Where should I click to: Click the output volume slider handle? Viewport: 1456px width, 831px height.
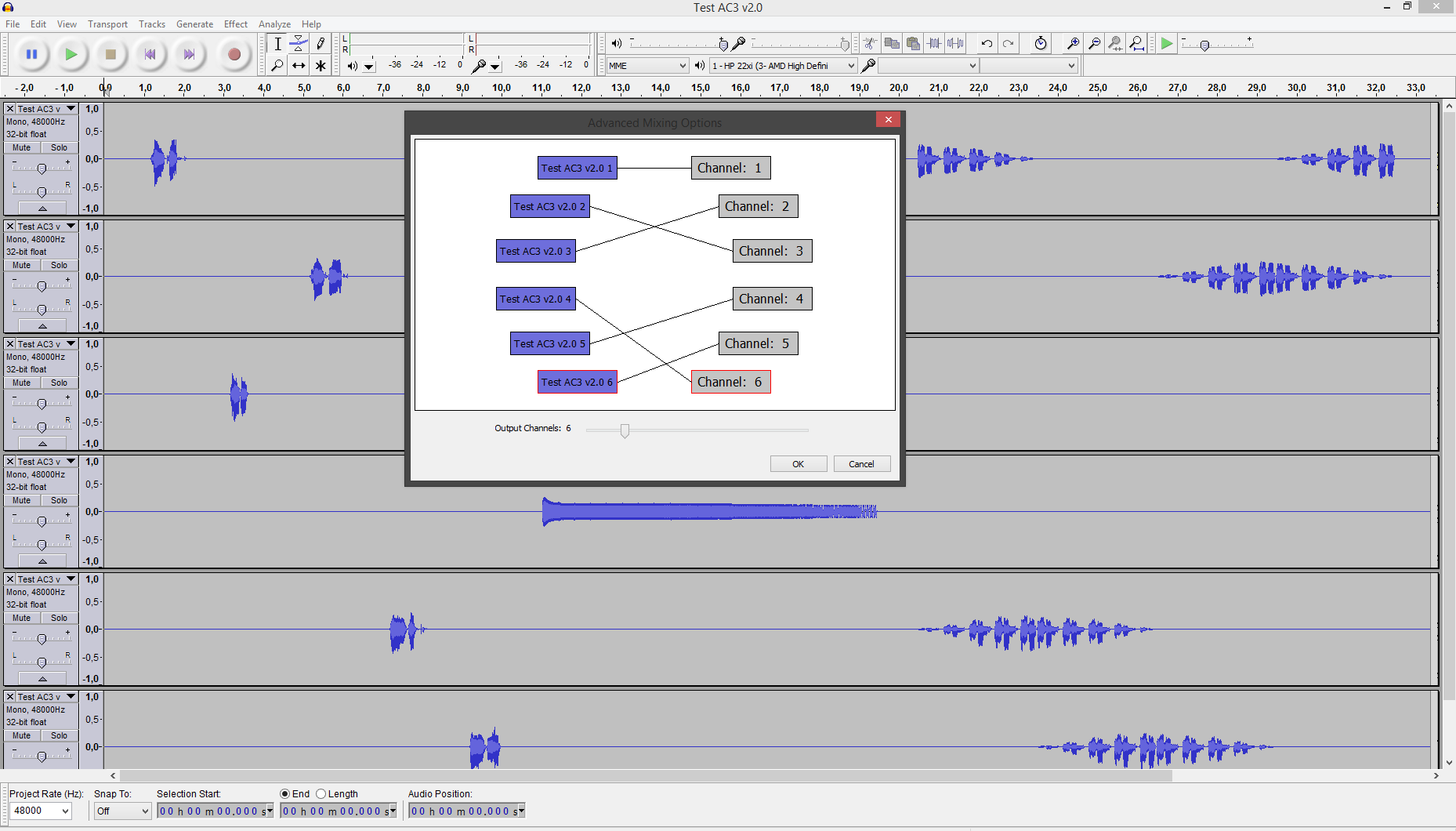point(723,45)
